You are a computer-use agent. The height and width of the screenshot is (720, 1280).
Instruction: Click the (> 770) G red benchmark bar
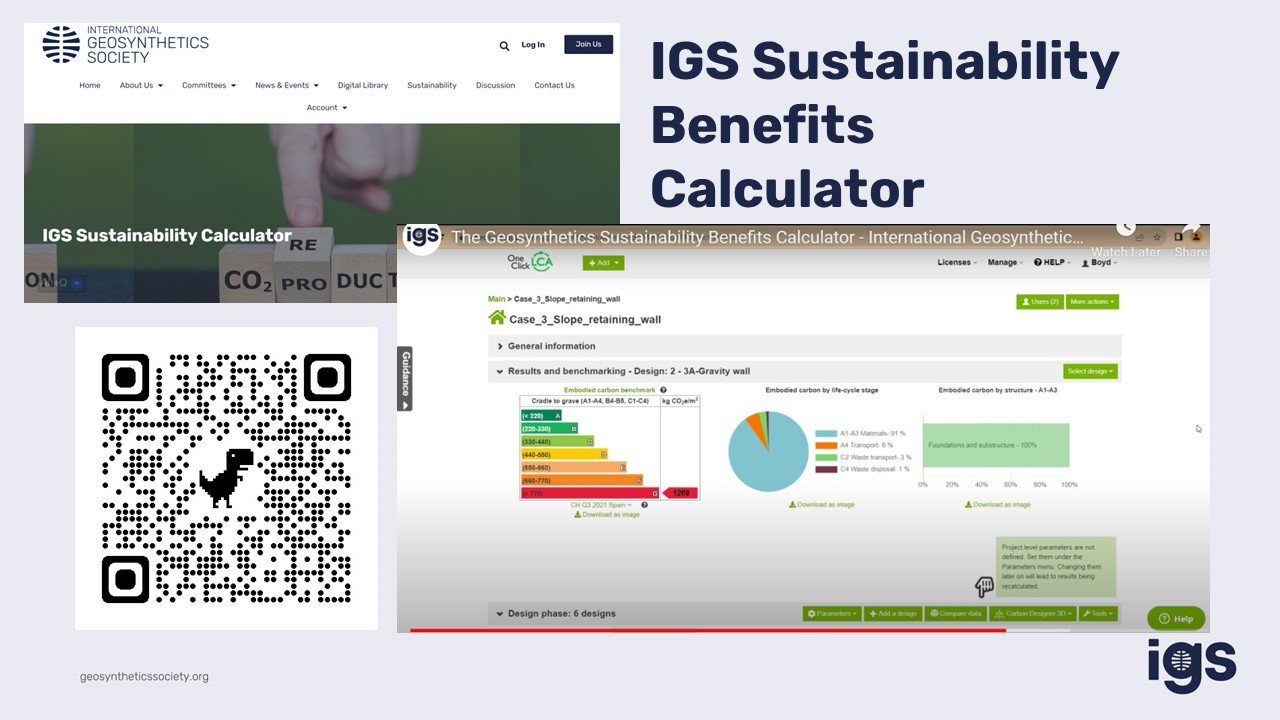point(591,493)
